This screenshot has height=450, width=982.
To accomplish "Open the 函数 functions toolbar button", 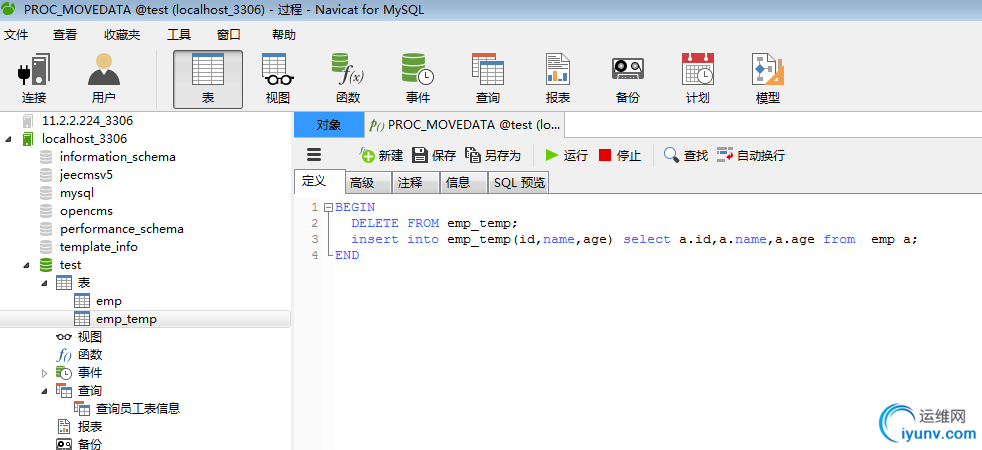I will tap(348, 79).
